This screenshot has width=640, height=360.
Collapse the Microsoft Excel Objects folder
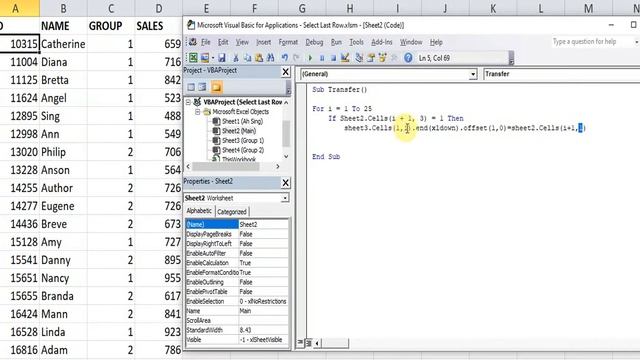(x=198, y=111)
